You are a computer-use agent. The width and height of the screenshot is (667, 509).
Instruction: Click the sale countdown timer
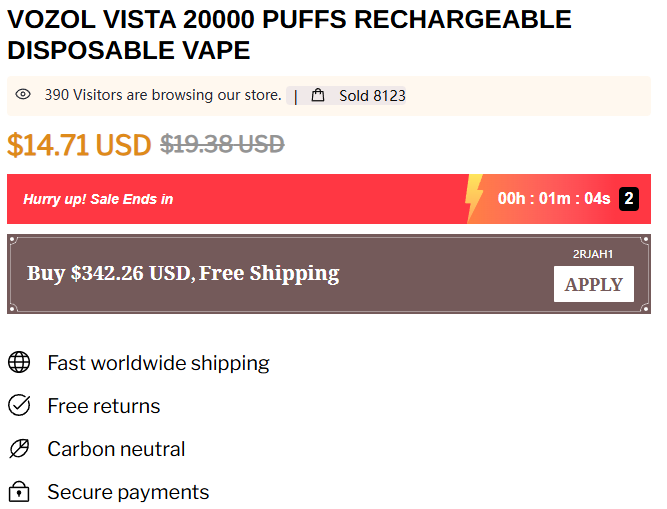click(x=554, y=199)
